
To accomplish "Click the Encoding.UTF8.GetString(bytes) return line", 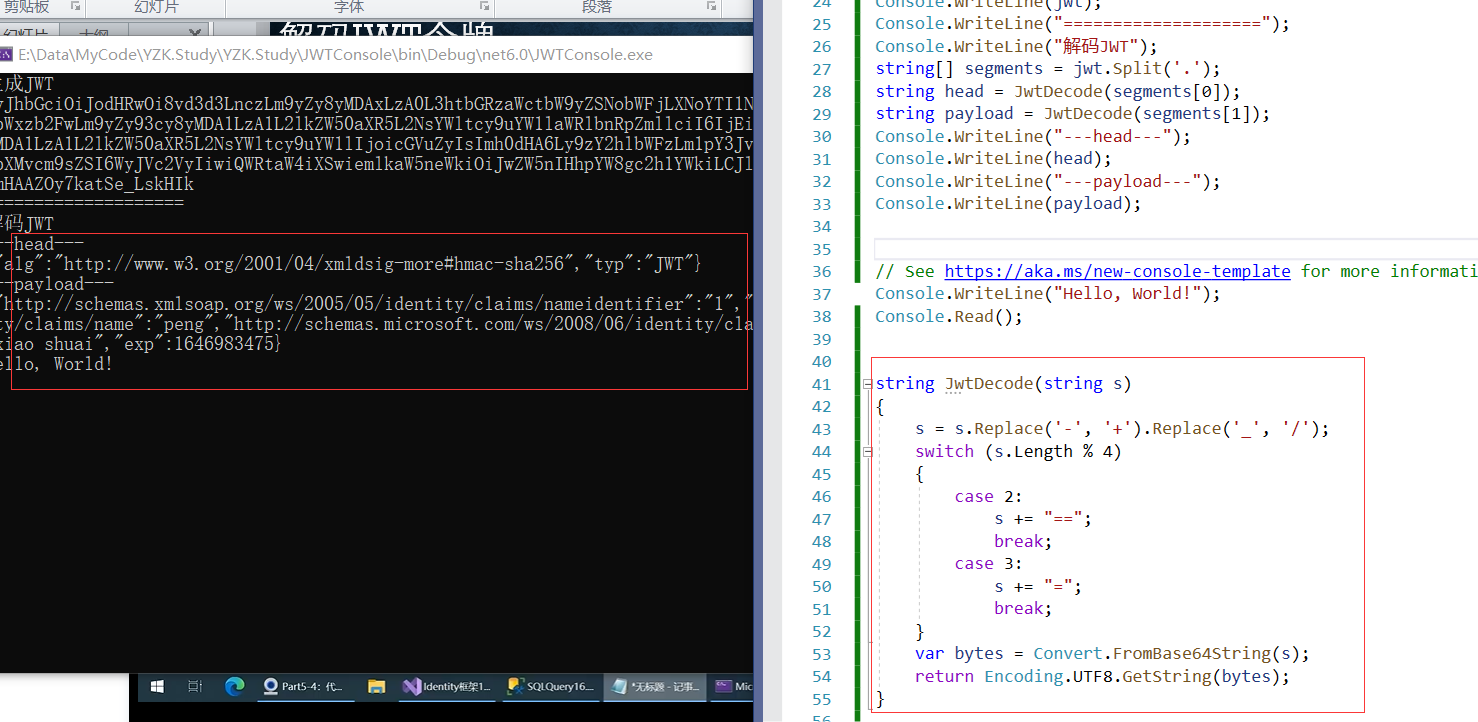I will pyautogui.click(x=1102, y=676).
